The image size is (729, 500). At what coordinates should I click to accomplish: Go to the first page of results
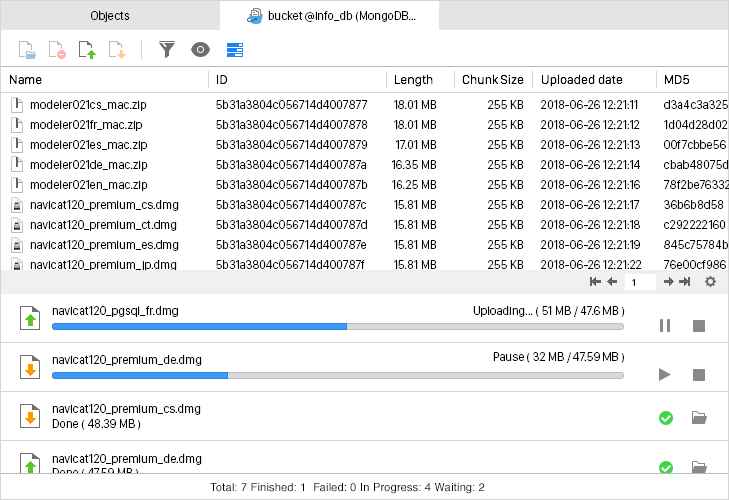(x=596, y=282)
